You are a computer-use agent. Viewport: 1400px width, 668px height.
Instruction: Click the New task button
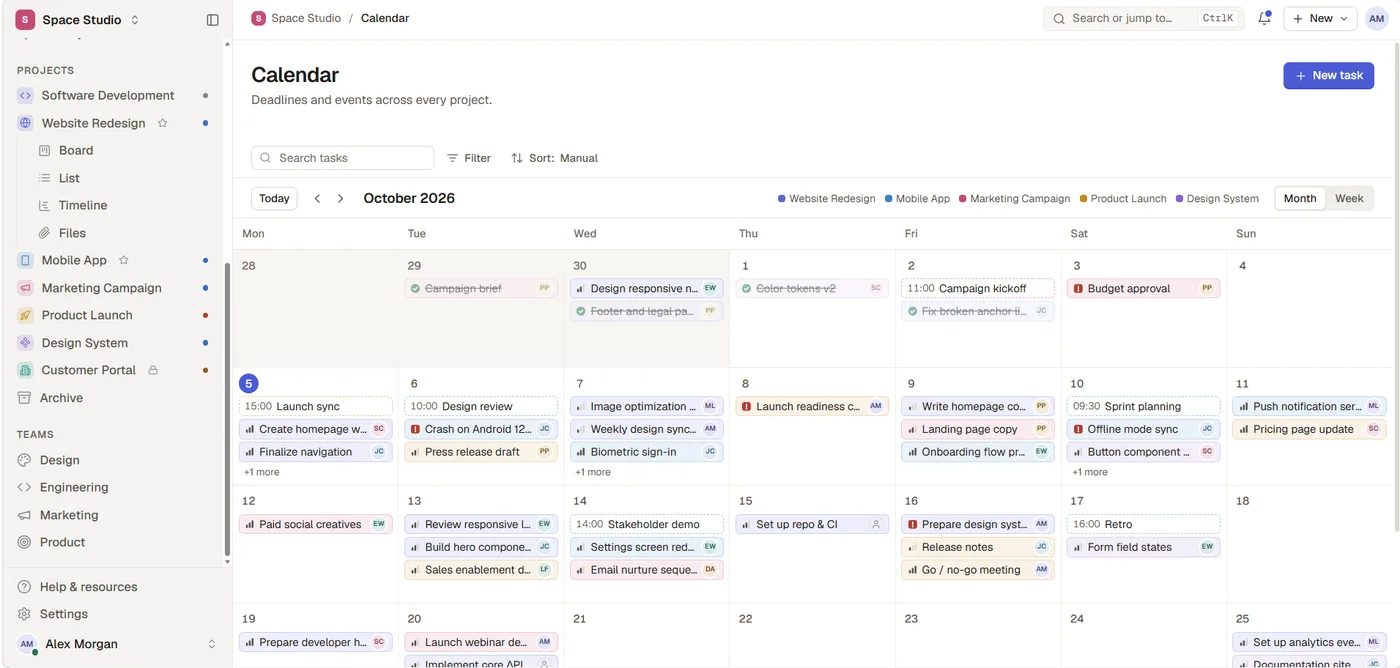point(1328,75)
